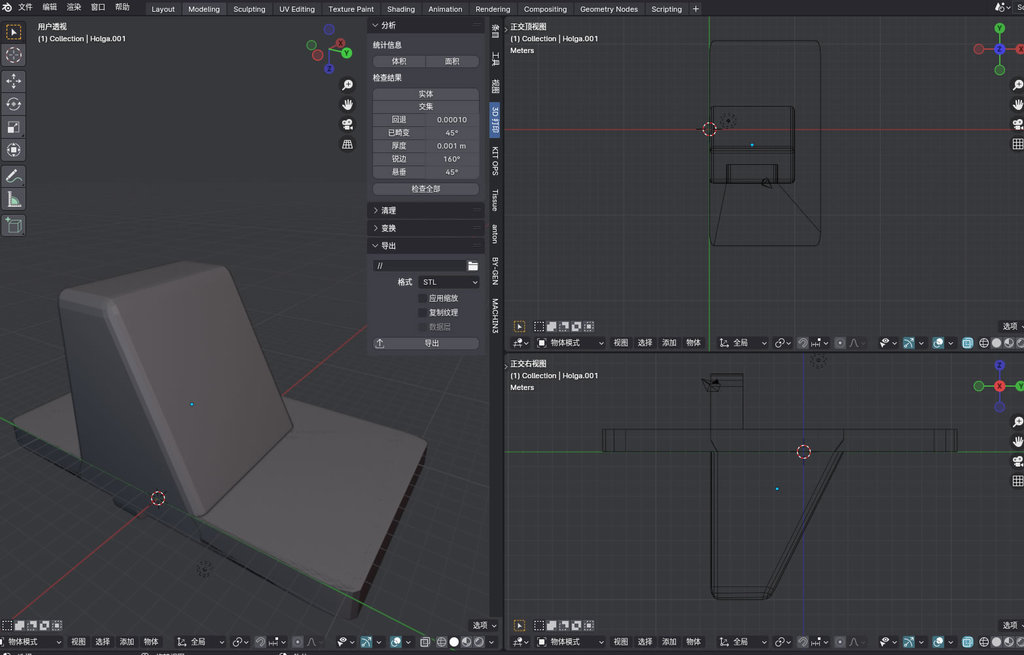Expand the 变换 panel
Screen dimensions: 1024x655
tap(425, 228)
